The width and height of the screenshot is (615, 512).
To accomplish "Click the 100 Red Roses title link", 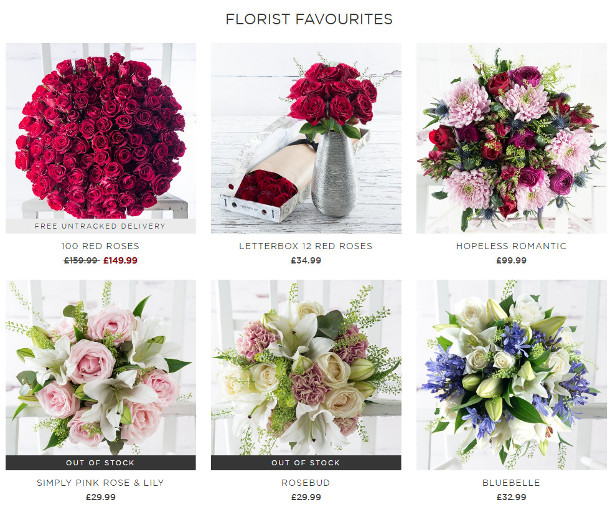I will [100, 246].
